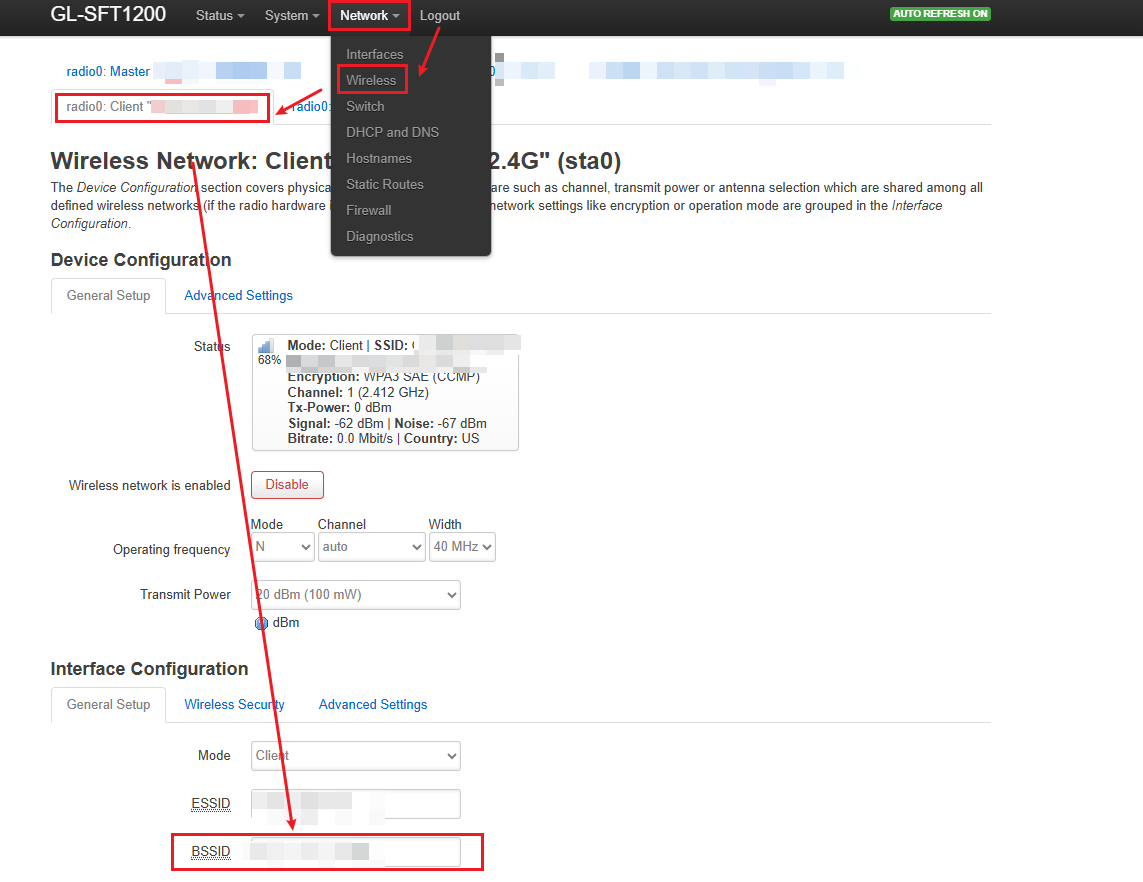Expand the Transmit Power dropdown
The width and height of the screenshot is (1143, 882).
[356, 595]
